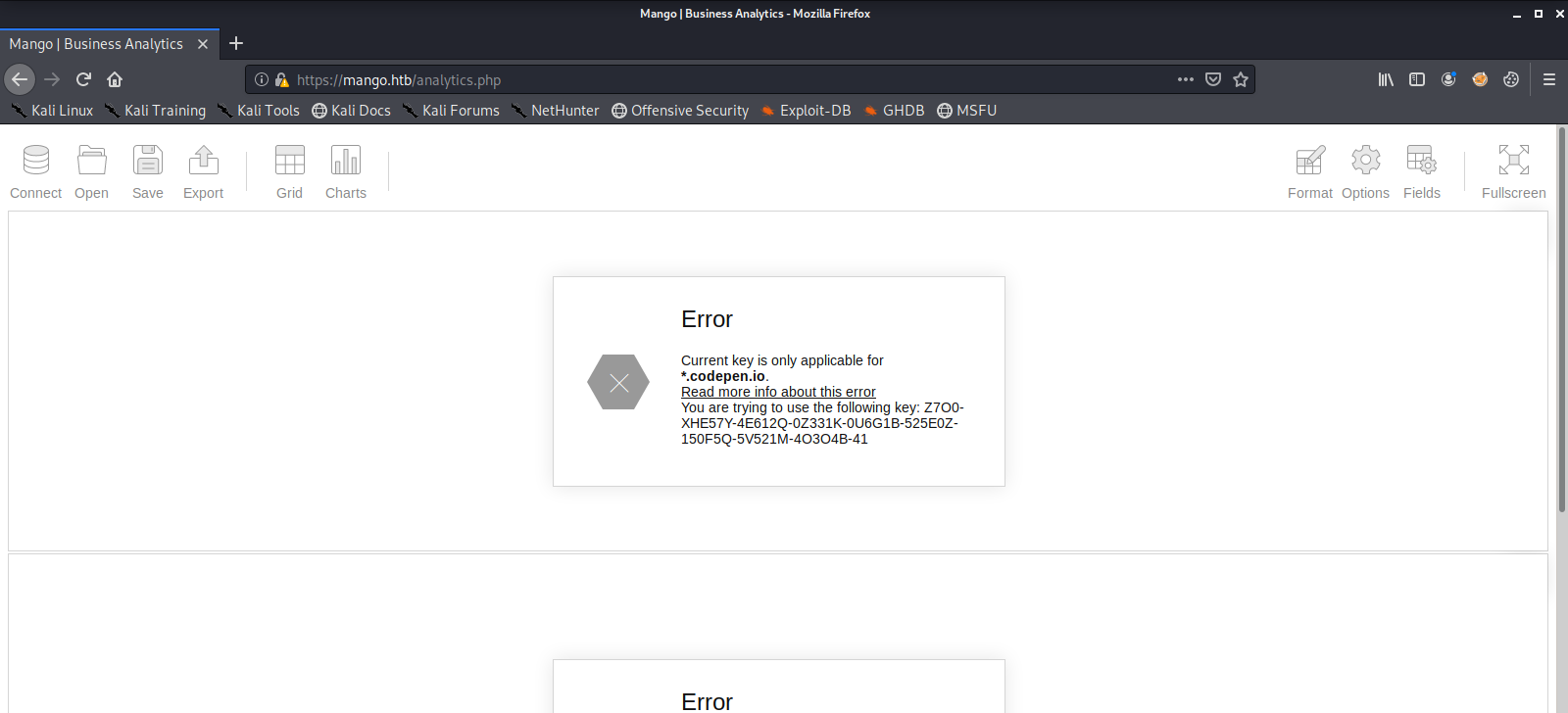Select the Mango | Business Analytics tab

point(110,44)
